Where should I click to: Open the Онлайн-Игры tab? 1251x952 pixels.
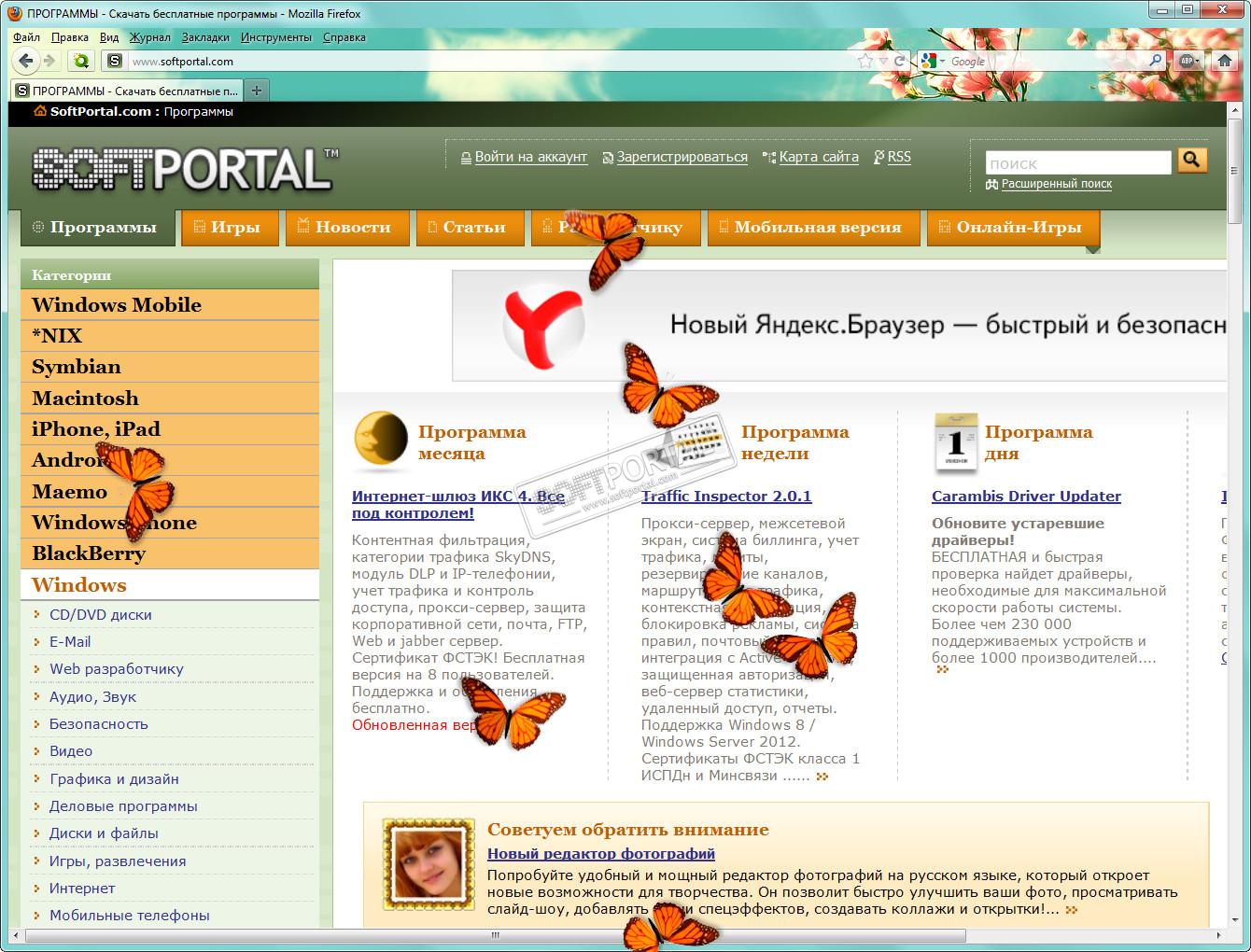click(x=1013, y=227)
